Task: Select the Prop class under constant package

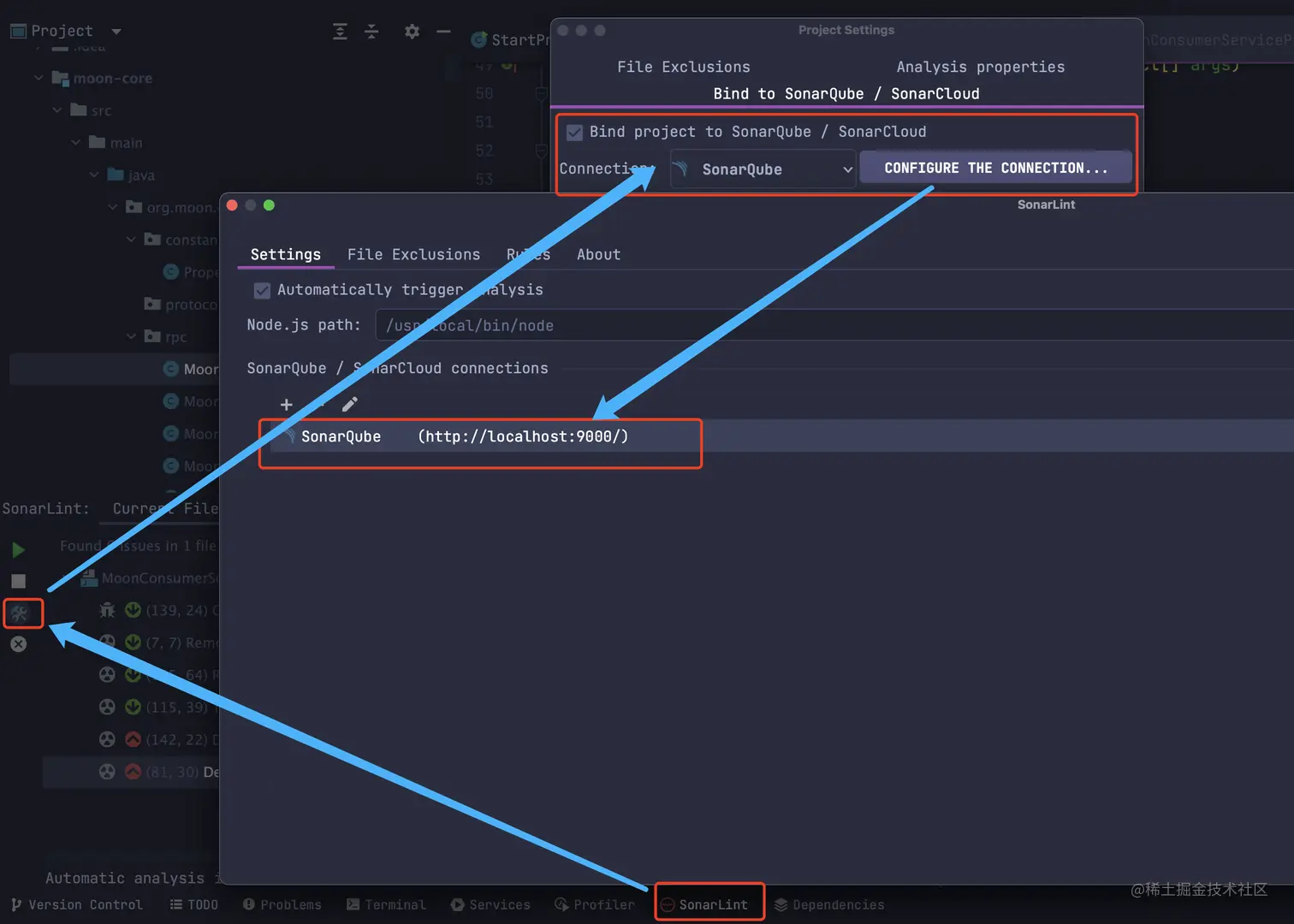Action: click(191, 272)
